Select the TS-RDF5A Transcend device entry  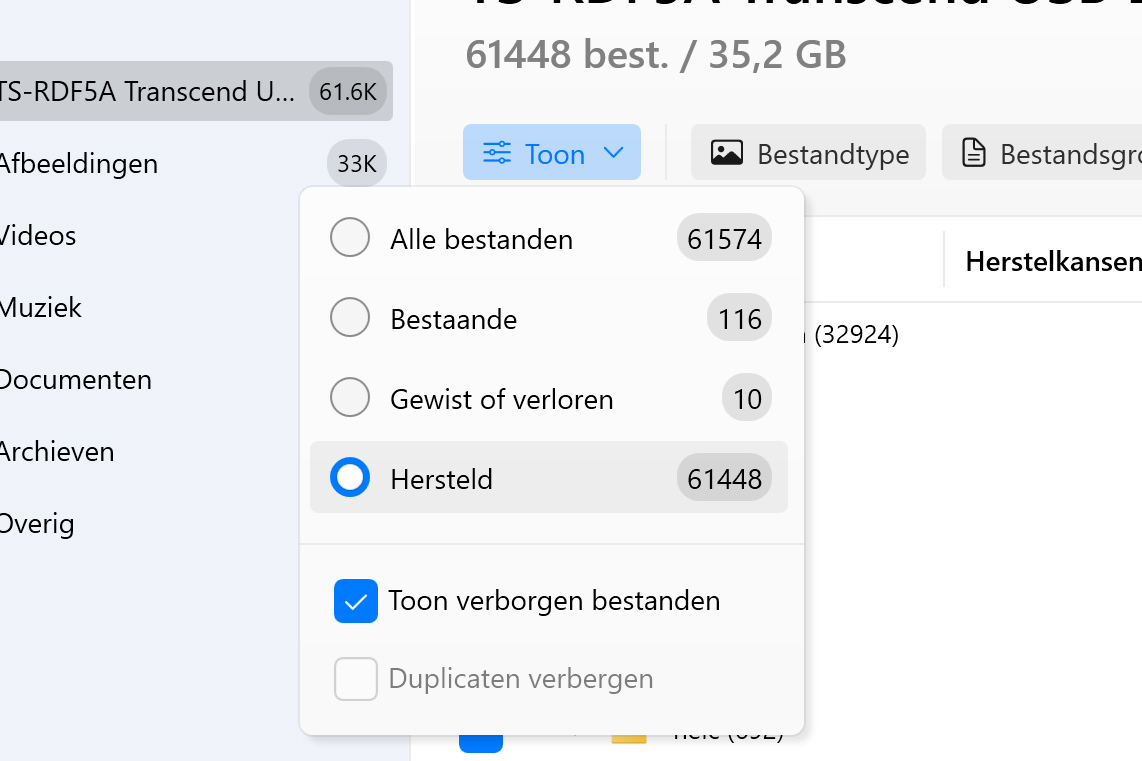coord(148,92)
